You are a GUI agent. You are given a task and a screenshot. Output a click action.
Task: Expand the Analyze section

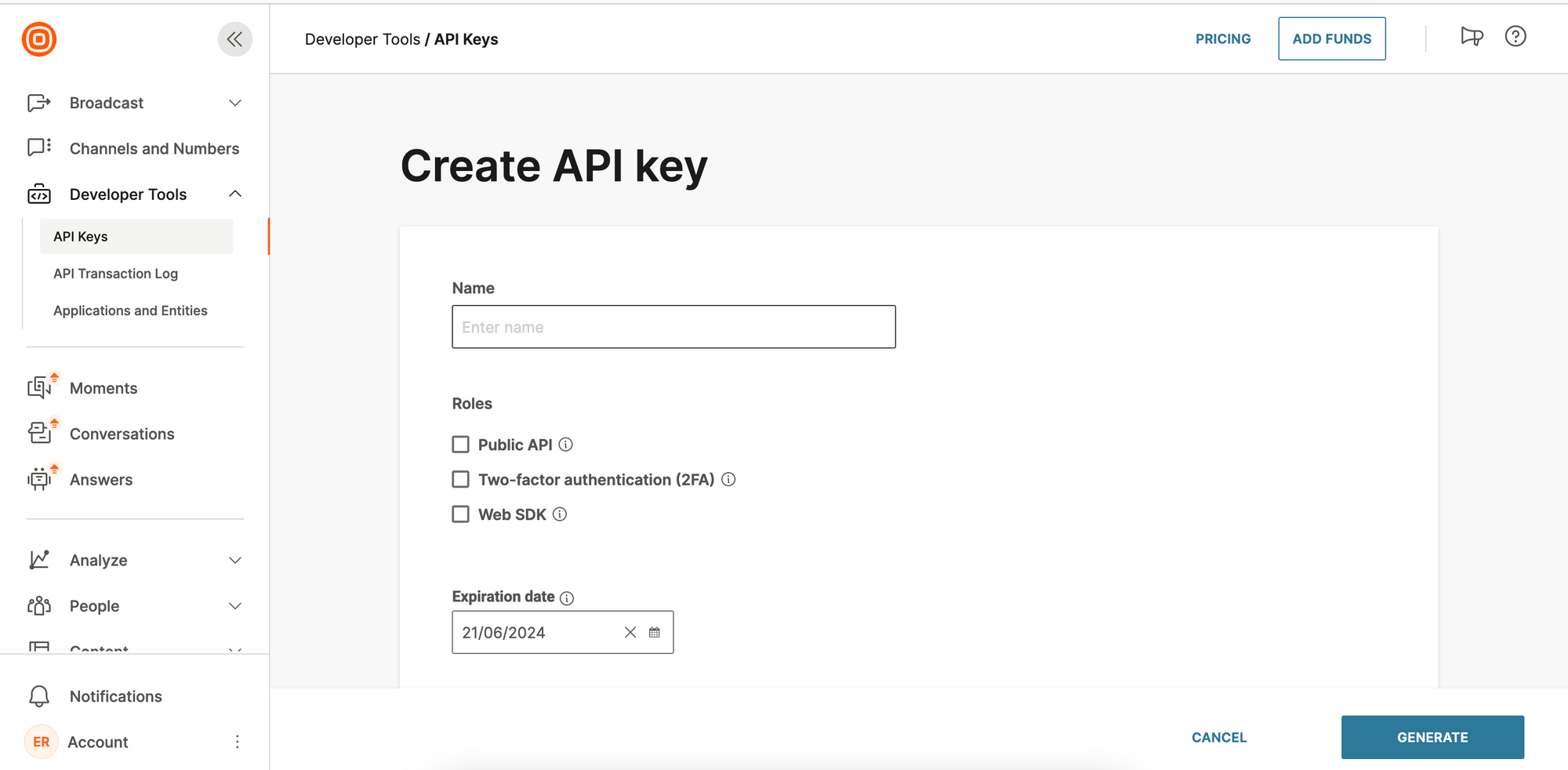coord(234,559)
